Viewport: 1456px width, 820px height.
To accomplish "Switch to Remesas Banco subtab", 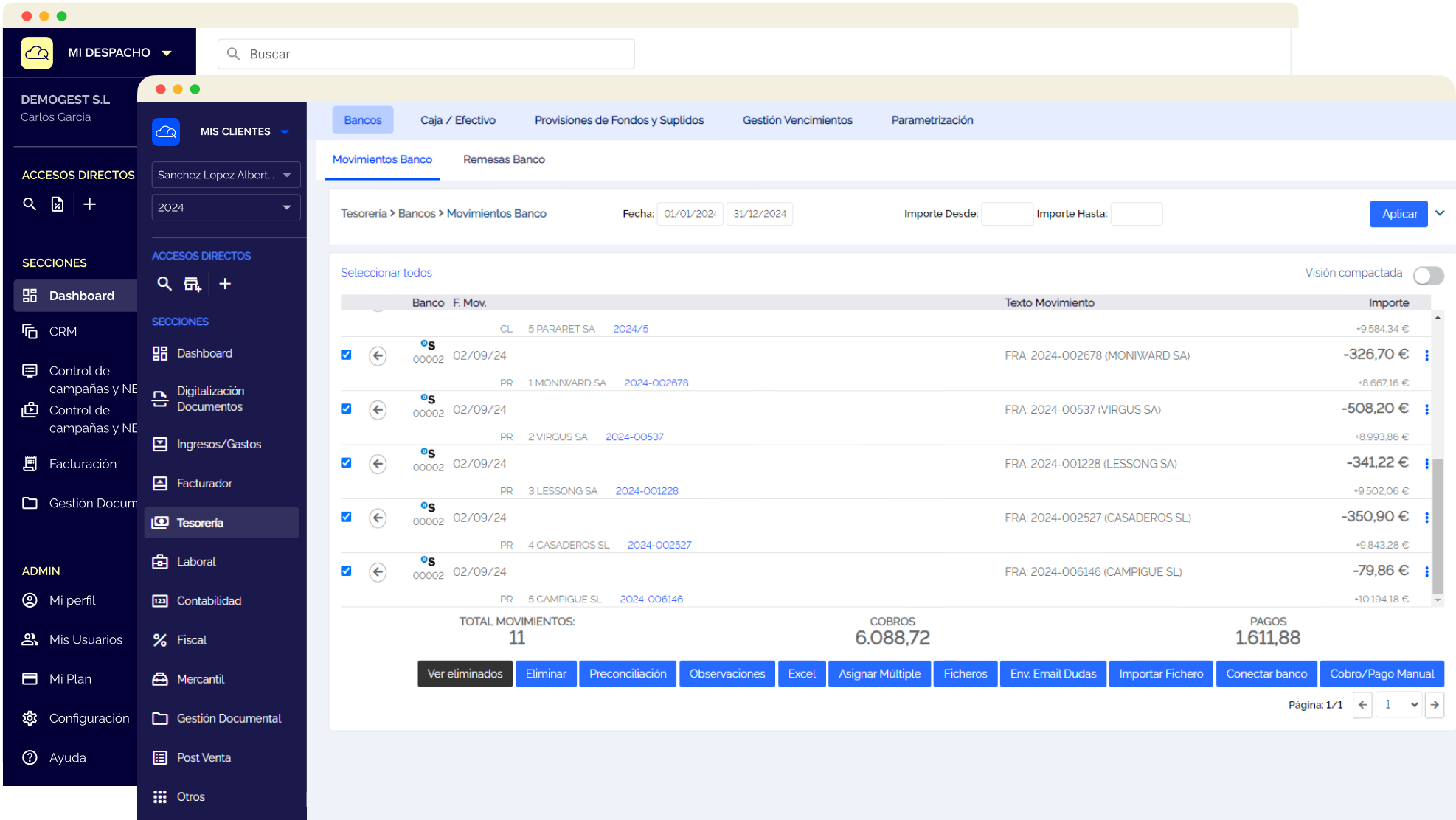I will pyautogui.click(x=504, y=159).
